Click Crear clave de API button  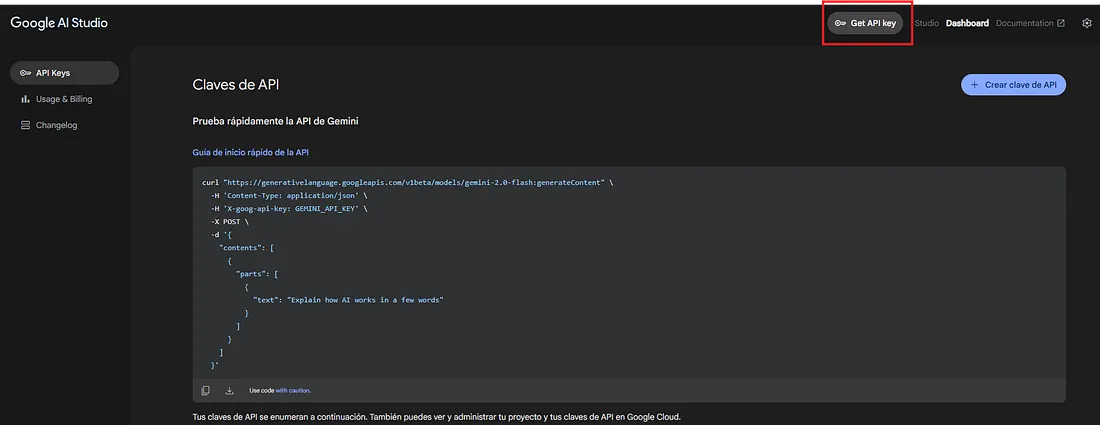click(x=1013, y=85)
